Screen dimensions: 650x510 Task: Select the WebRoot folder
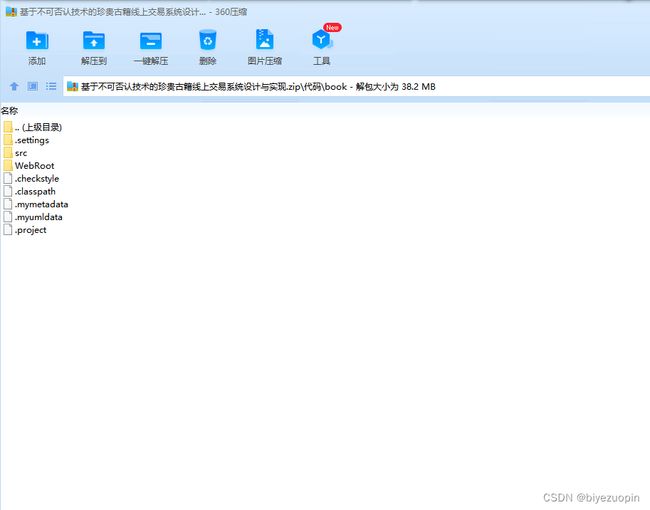(29, 166)
